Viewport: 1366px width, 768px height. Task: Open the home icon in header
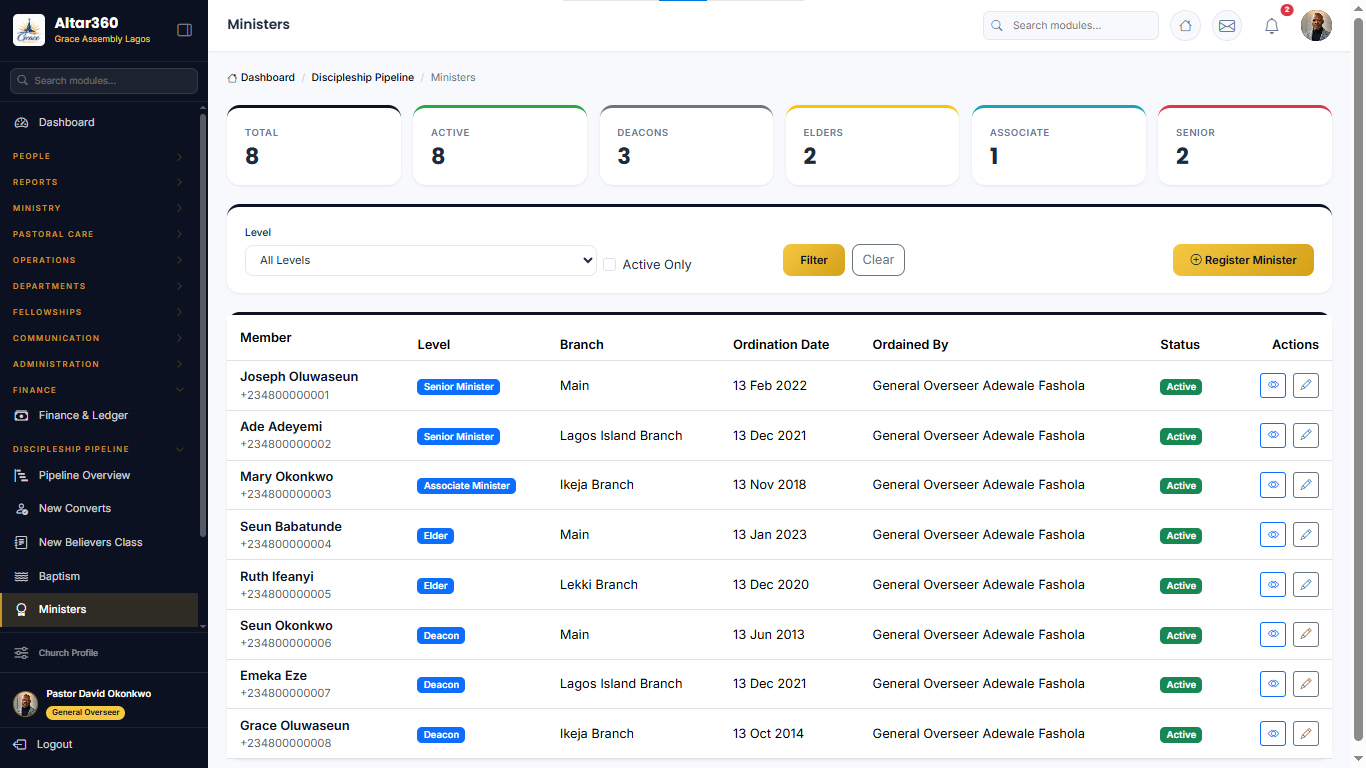[x=1185, y=26]
